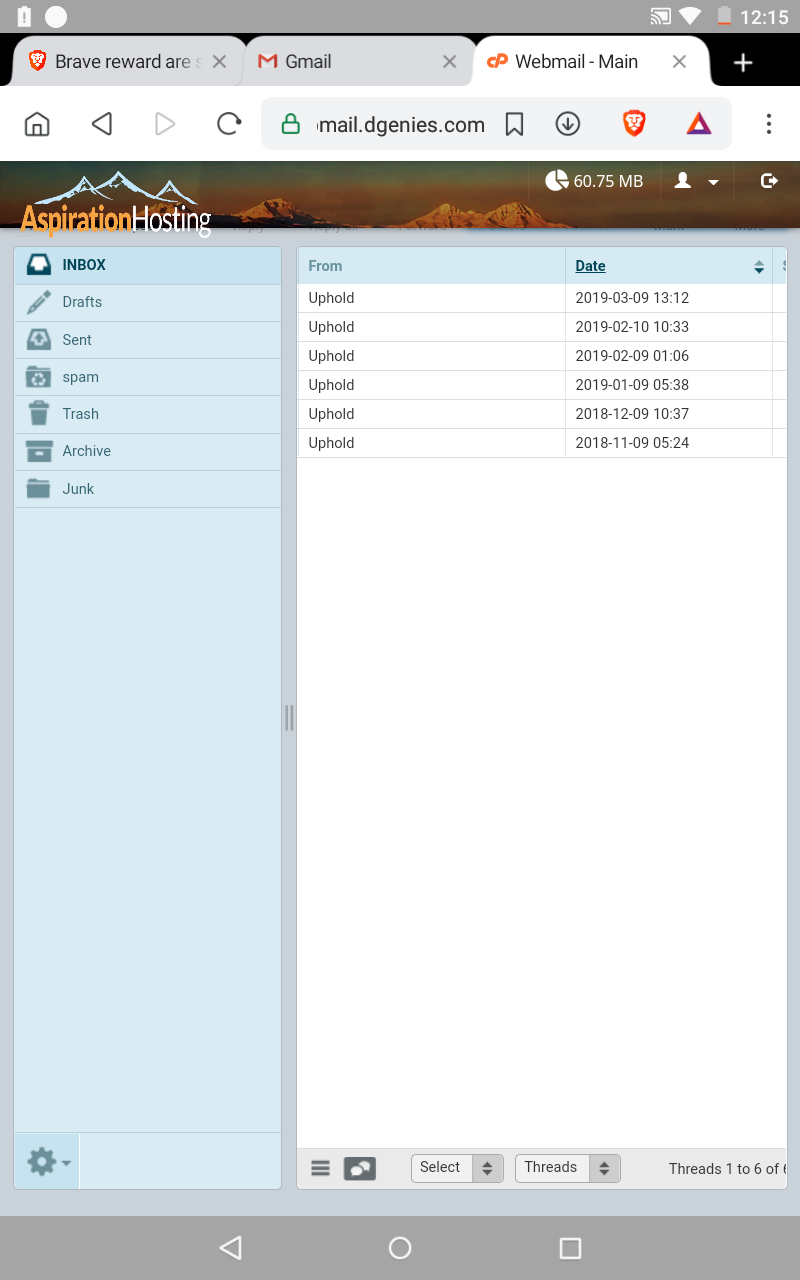This screenshot has width=800, height=1280.
Task: Open the spam folder
Action: coord(148,377)
